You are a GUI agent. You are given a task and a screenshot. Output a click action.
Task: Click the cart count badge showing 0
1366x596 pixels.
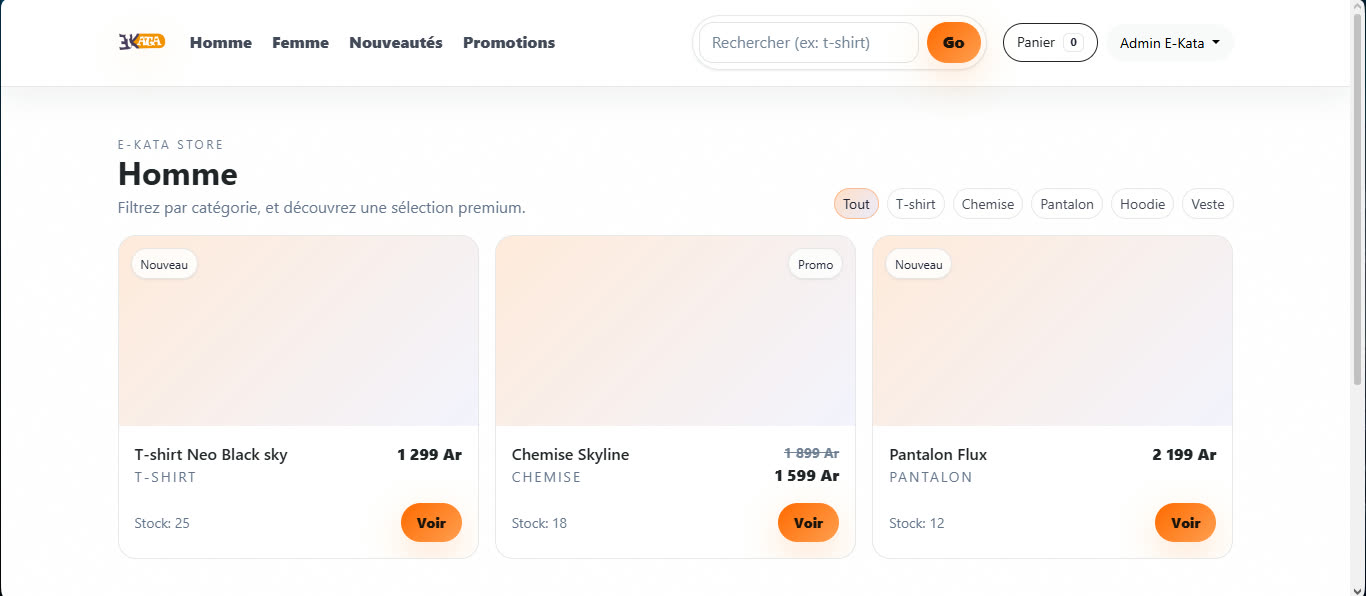pyautogui.click(x=1074, y=43)
